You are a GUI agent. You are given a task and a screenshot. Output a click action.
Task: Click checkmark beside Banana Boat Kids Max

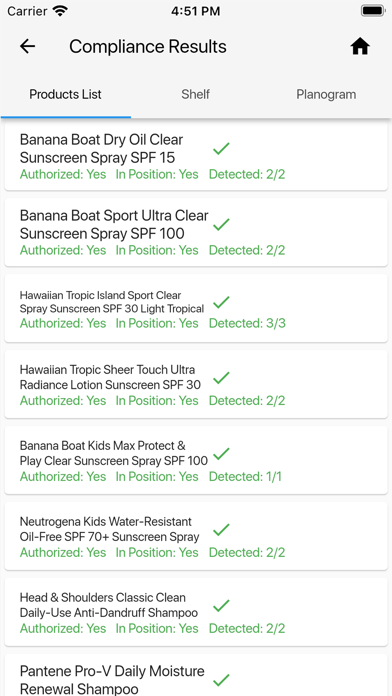[x=221, y=454]
